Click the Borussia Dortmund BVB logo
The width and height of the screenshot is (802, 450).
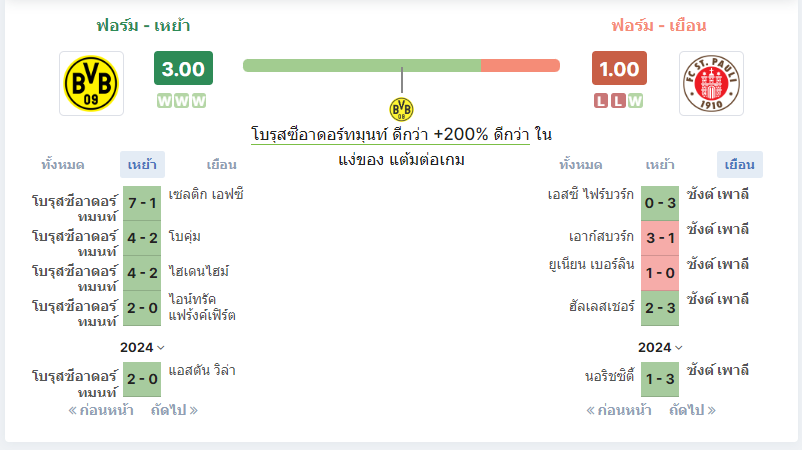coord(91,83)
